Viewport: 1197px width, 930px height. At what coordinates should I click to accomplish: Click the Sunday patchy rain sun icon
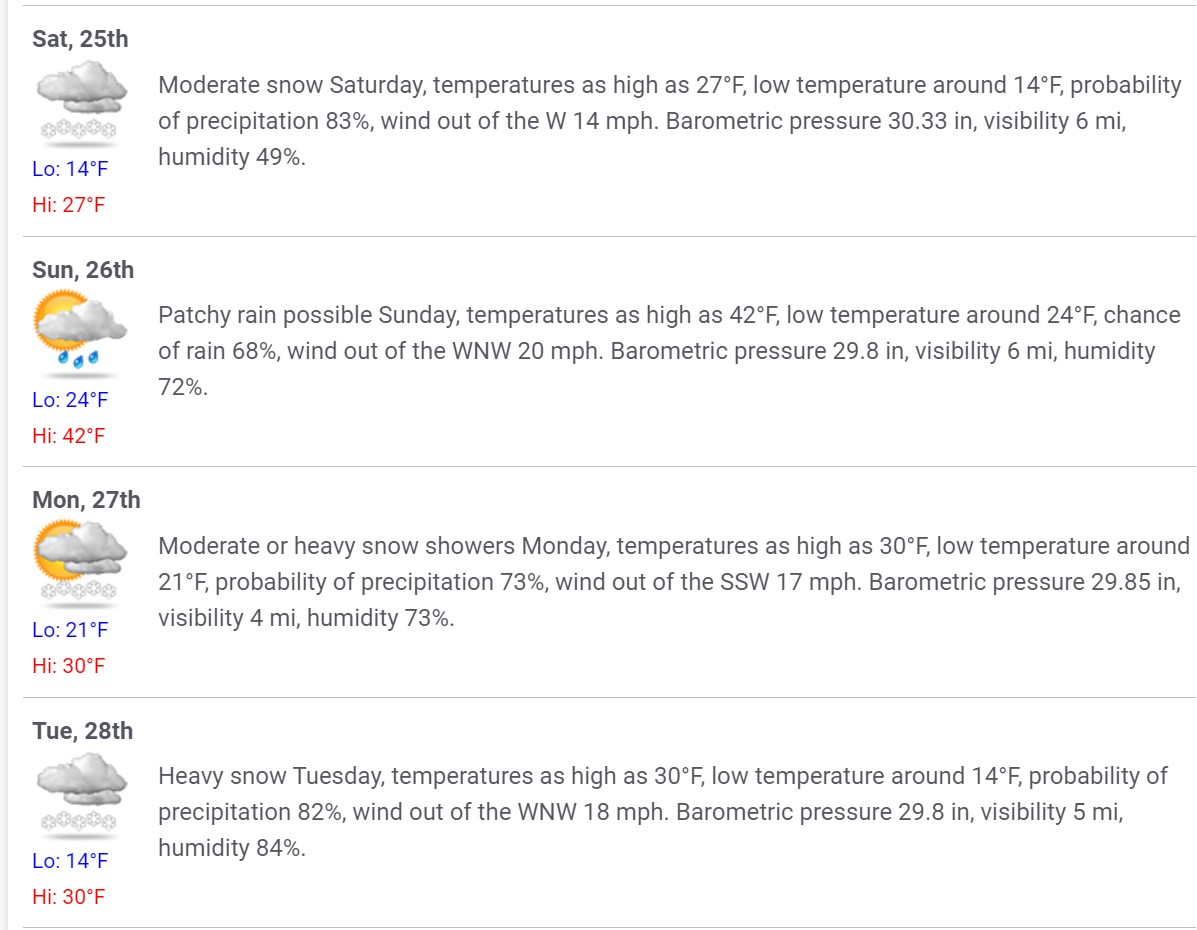[80, 334]
